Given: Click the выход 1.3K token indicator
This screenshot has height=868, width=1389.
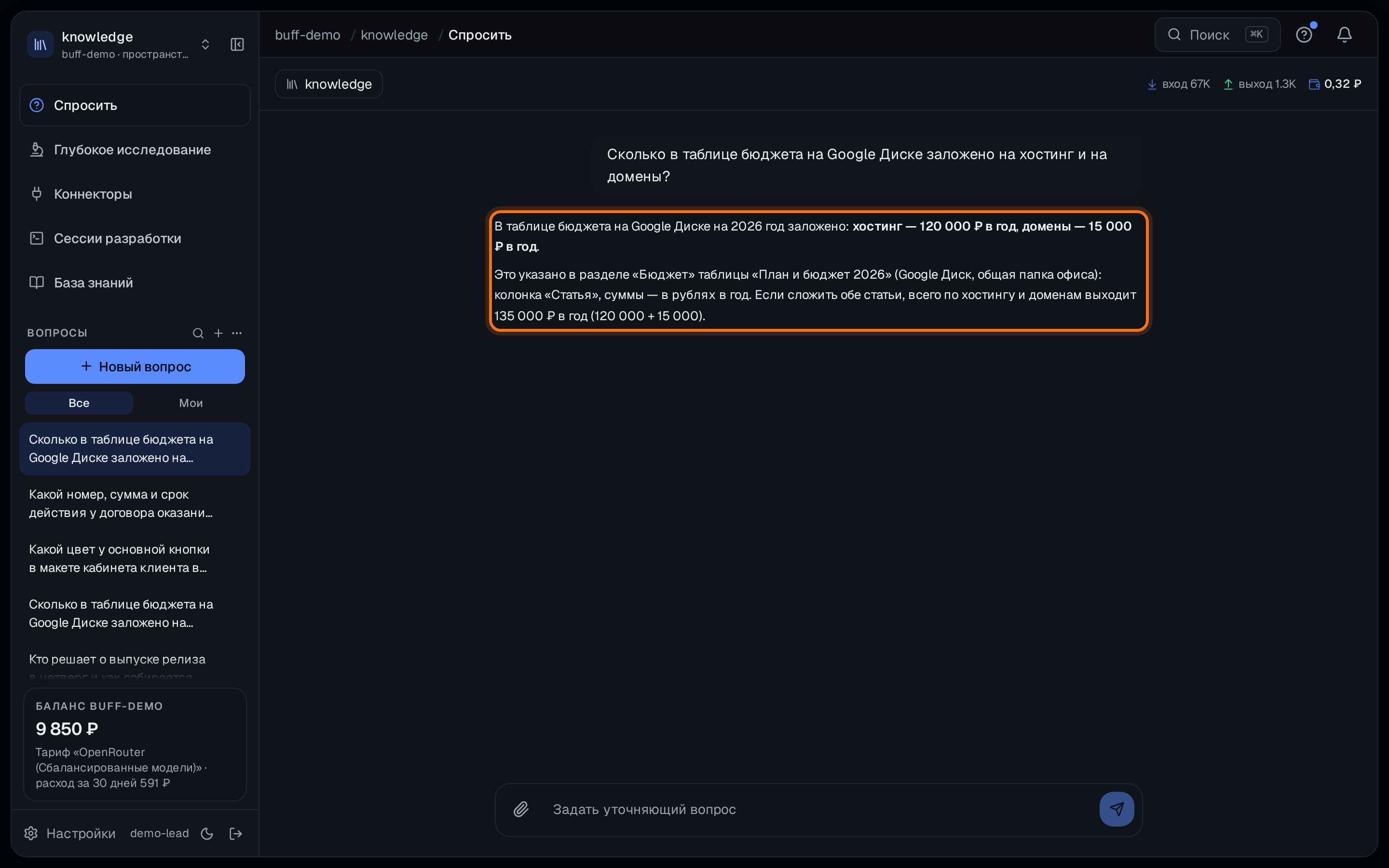Looking at the screenshot, I should [1259, 84].
